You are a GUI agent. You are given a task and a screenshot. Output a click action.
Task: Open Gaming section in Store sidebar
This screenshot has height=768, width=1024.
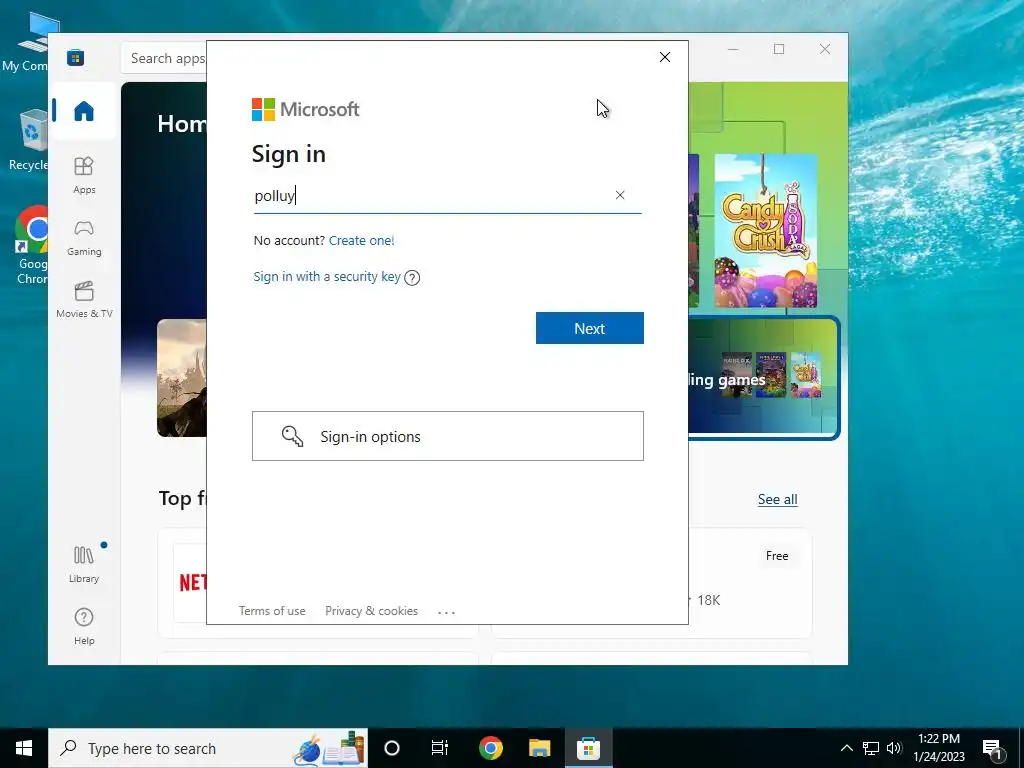click(x=84, y=238)
